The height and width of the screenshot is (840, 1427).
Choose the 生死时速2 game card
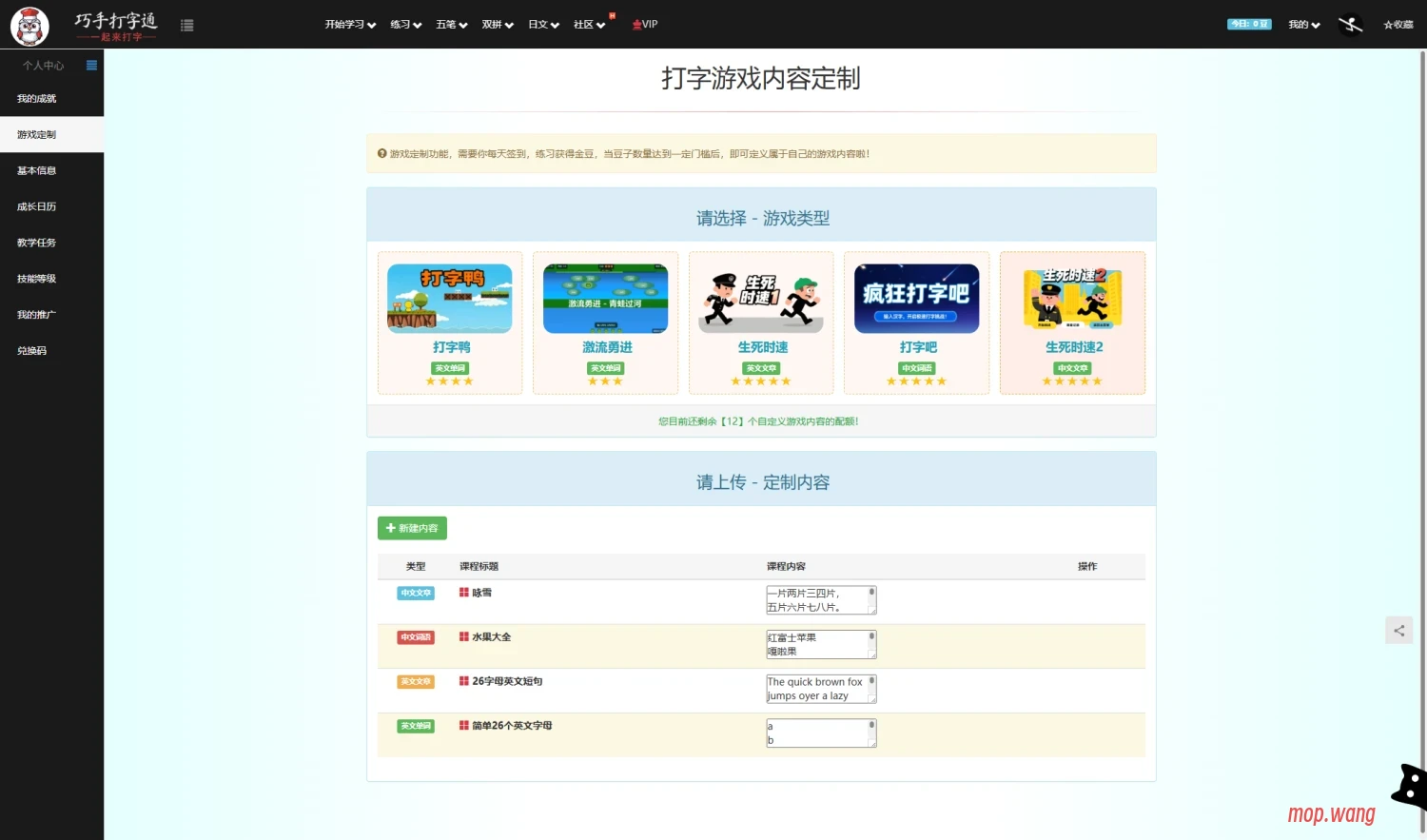click(1072, 299)
